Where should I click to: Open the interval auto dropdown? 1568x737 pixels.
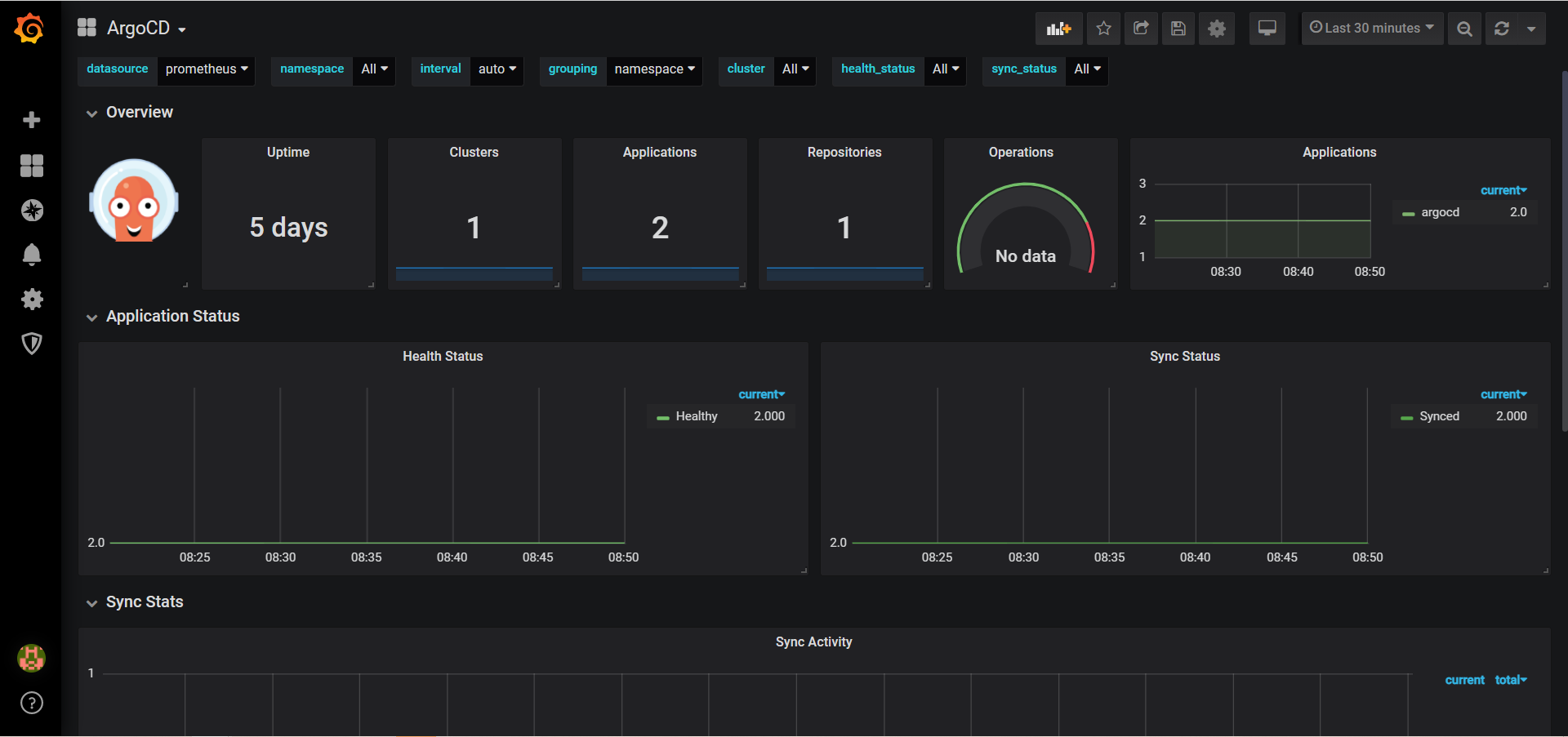[x=497, y=69]
